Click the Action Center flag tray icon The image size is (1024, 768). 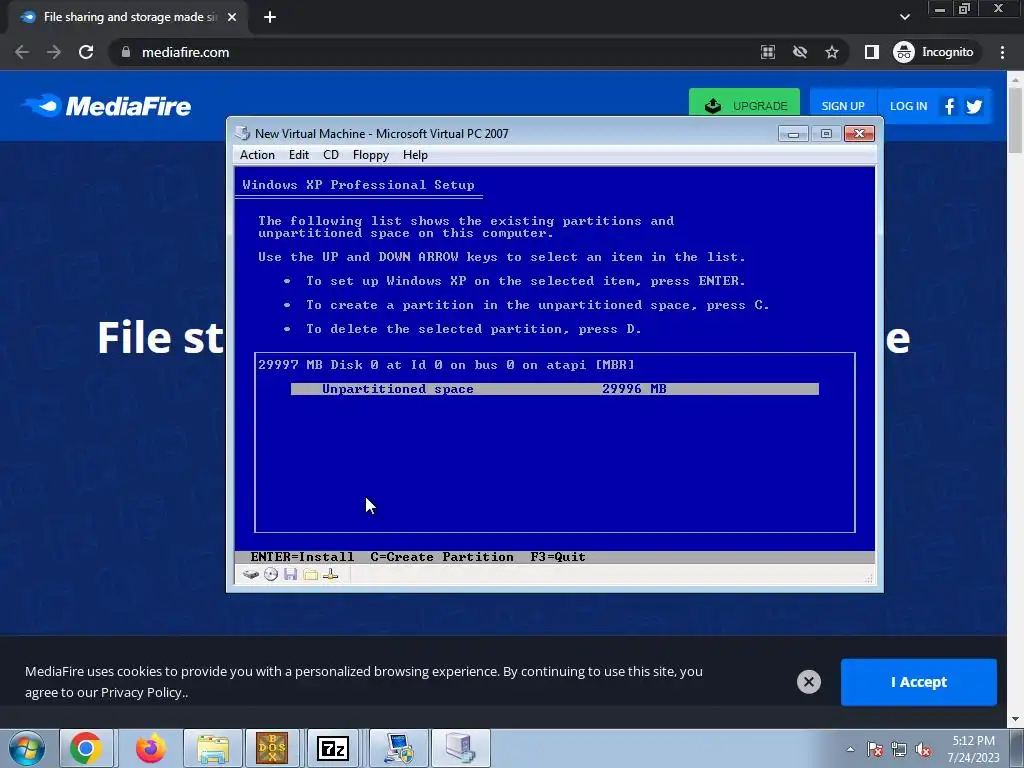point(875,749)
